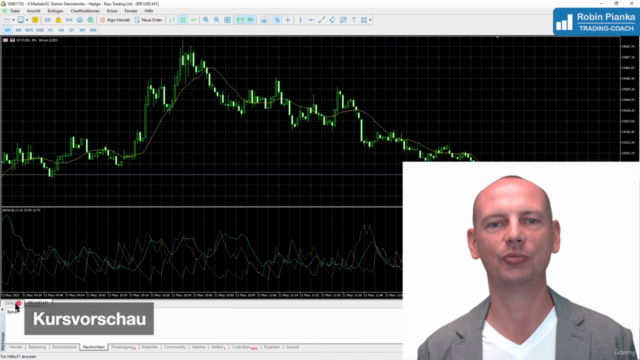The image size is (640, 360).
Task: Switch chart to line chart mode
Action: [x=193, y=20]
